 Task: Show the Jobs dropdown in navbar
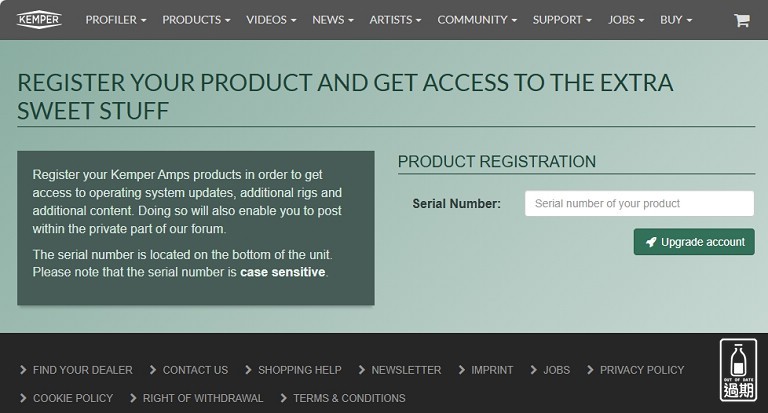tap(626, 20)
